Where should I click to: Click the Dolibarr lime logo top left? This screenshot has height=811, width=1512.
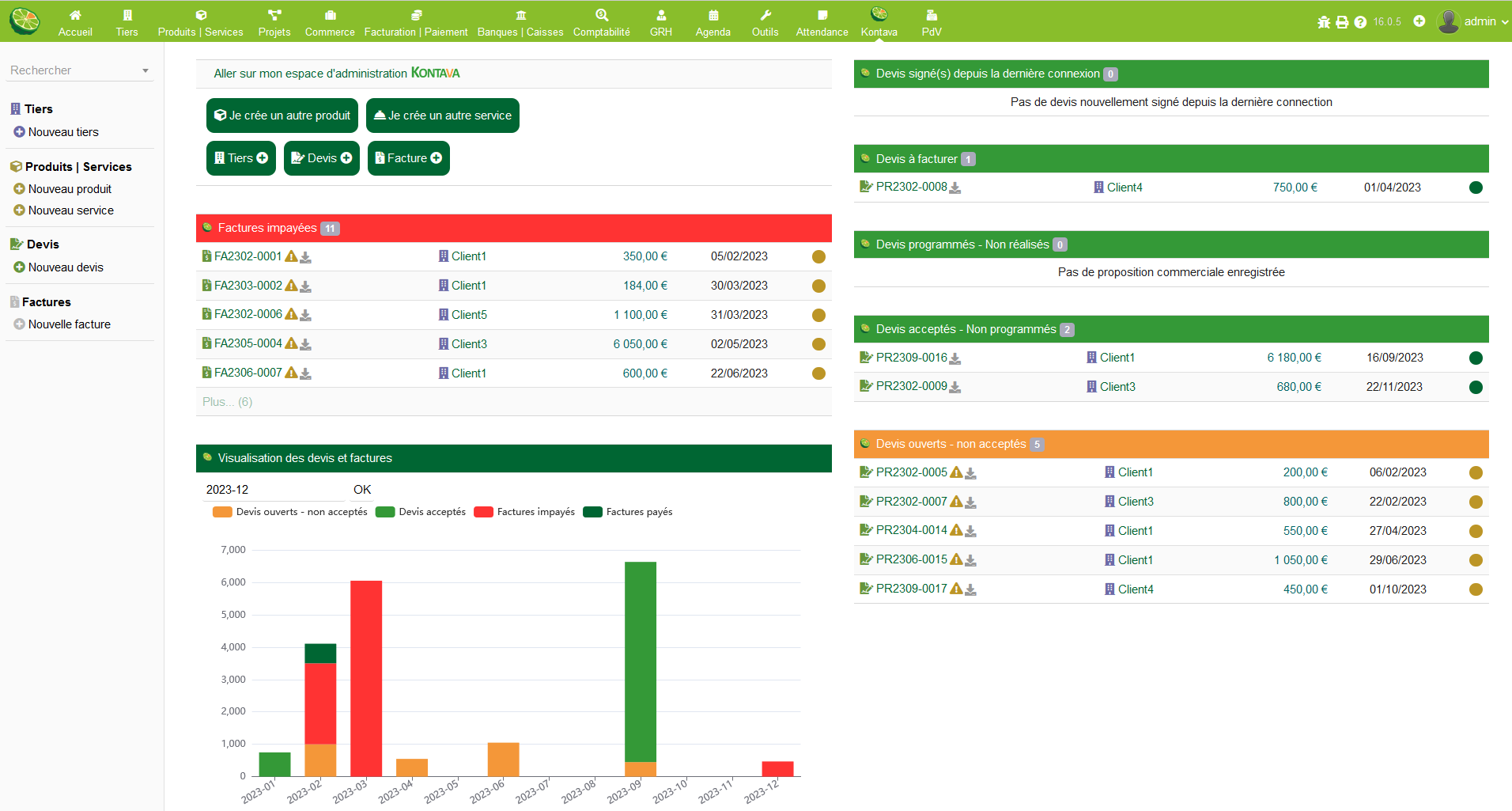[25, 21]
